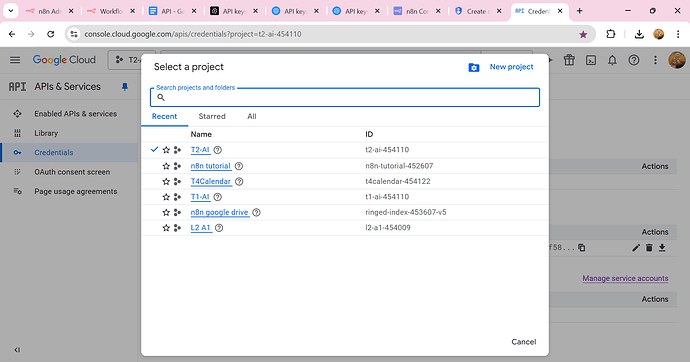
Task: Click project type icon in T4Calendar row
Action: click(x=177, y=181)
